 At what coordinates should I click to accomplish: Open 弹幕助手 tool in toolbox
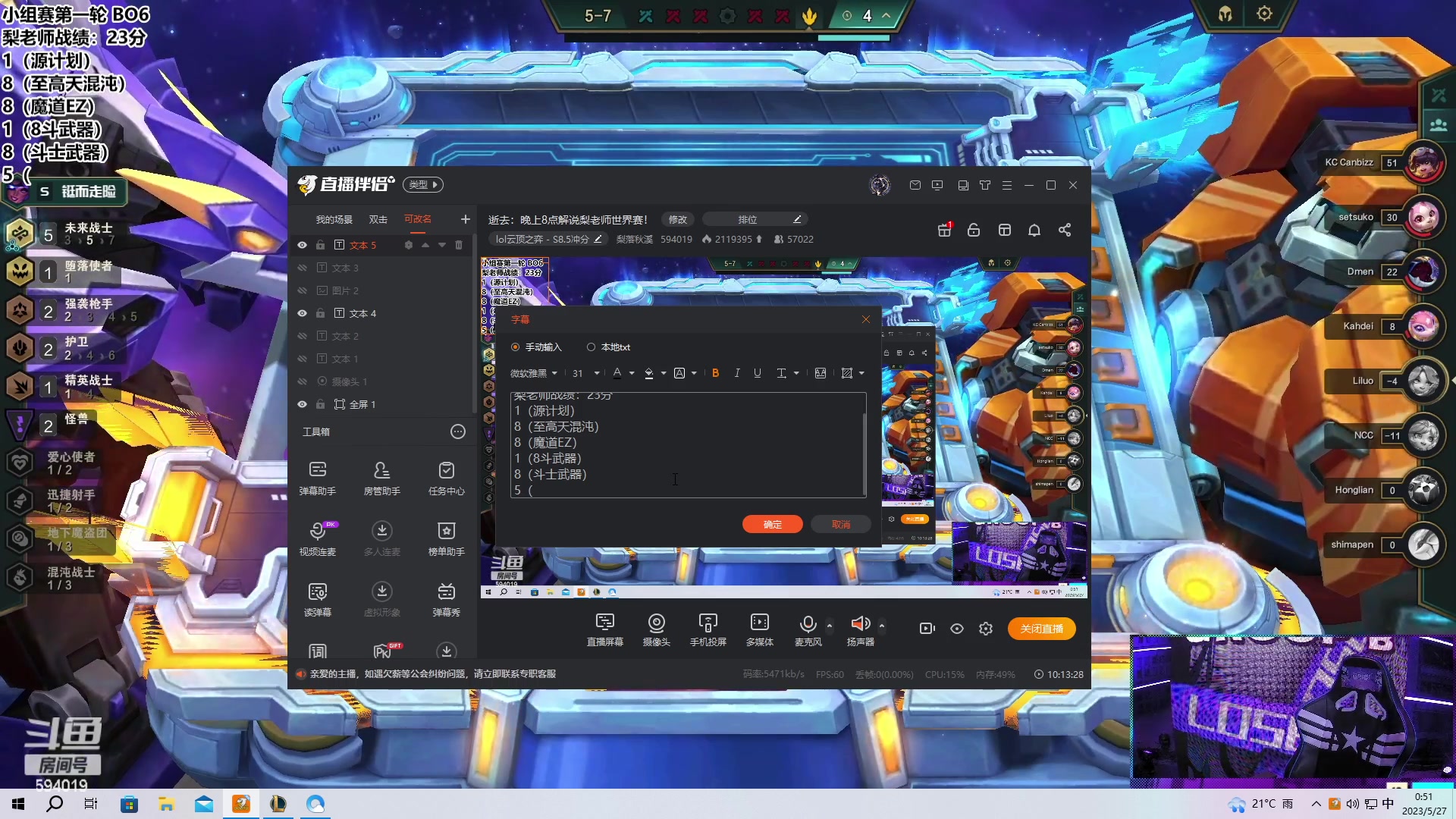click(317, 479)
